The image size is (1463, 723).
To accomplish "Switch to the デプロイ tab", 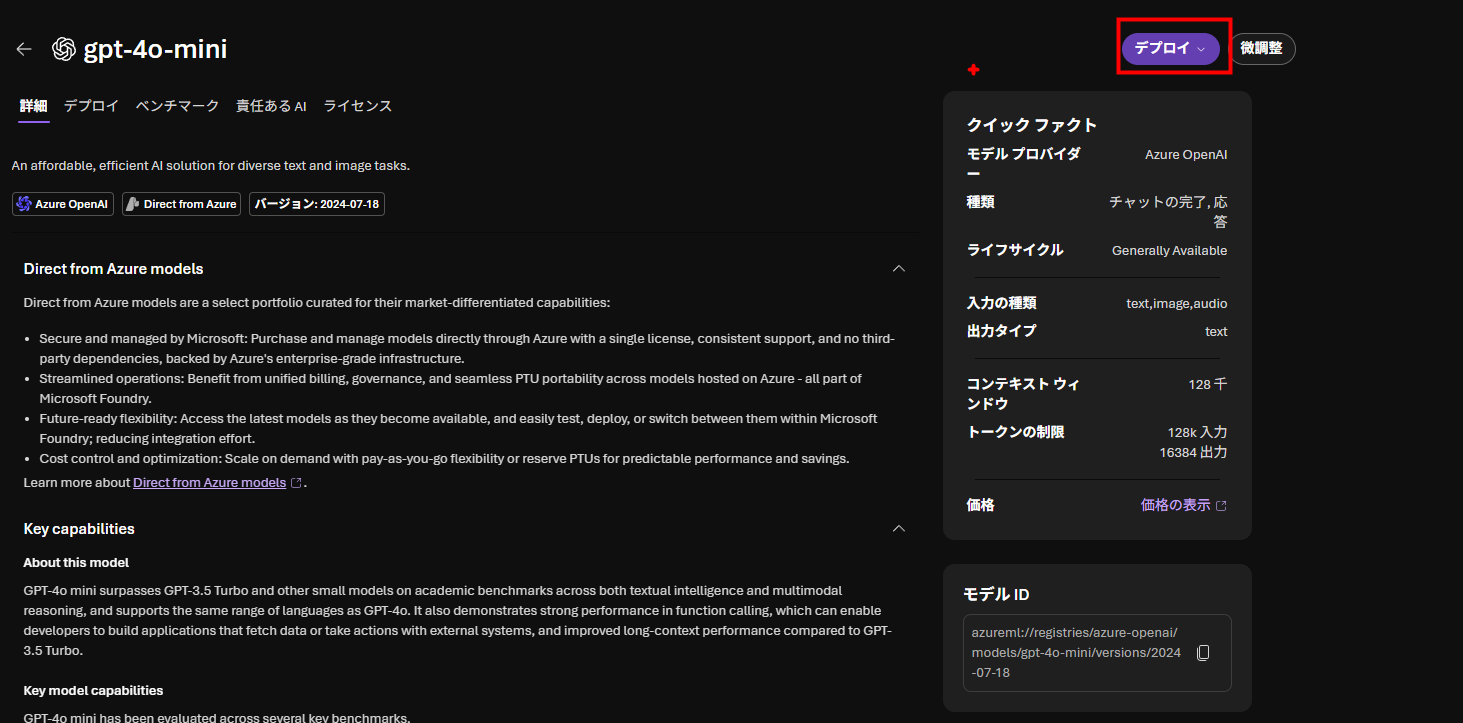I will tap(91, 106).
